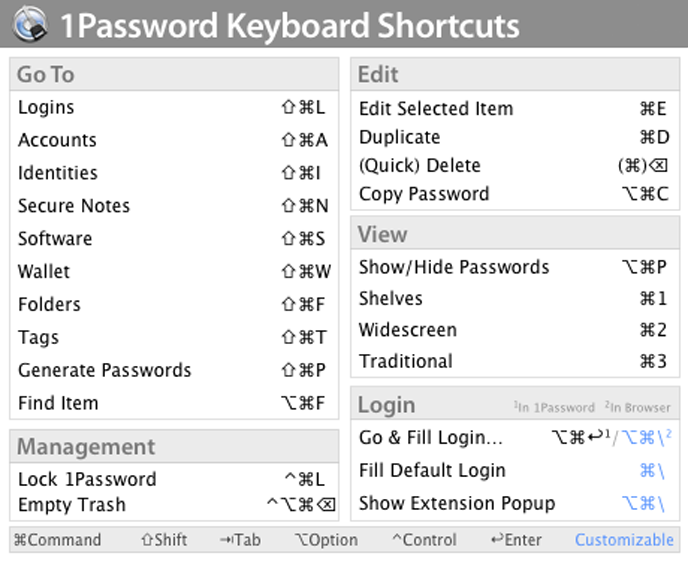Click the blue Fill Default Login shortcut
Viewport: 688px width, 562px height.
click(x=656, y=470)
